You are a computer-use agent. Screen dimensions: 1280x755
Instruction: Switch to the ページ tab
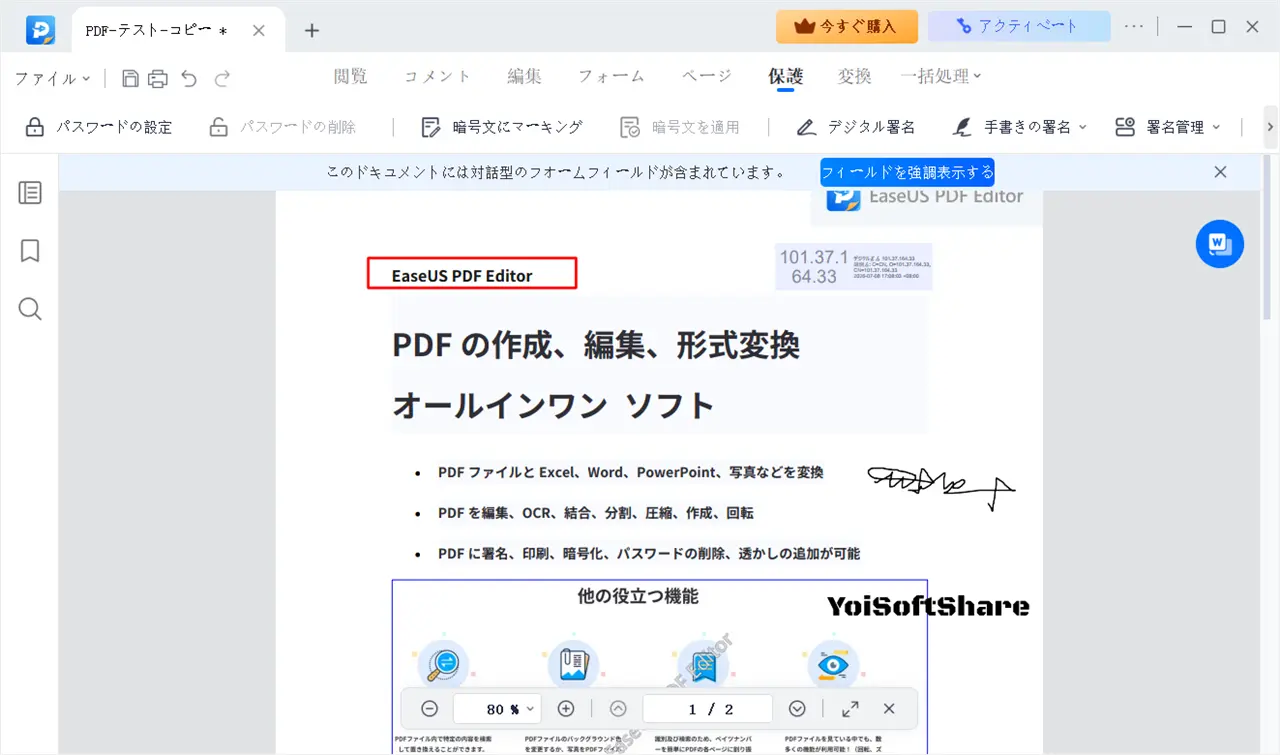pyautogui.click(x=707, y=76)
